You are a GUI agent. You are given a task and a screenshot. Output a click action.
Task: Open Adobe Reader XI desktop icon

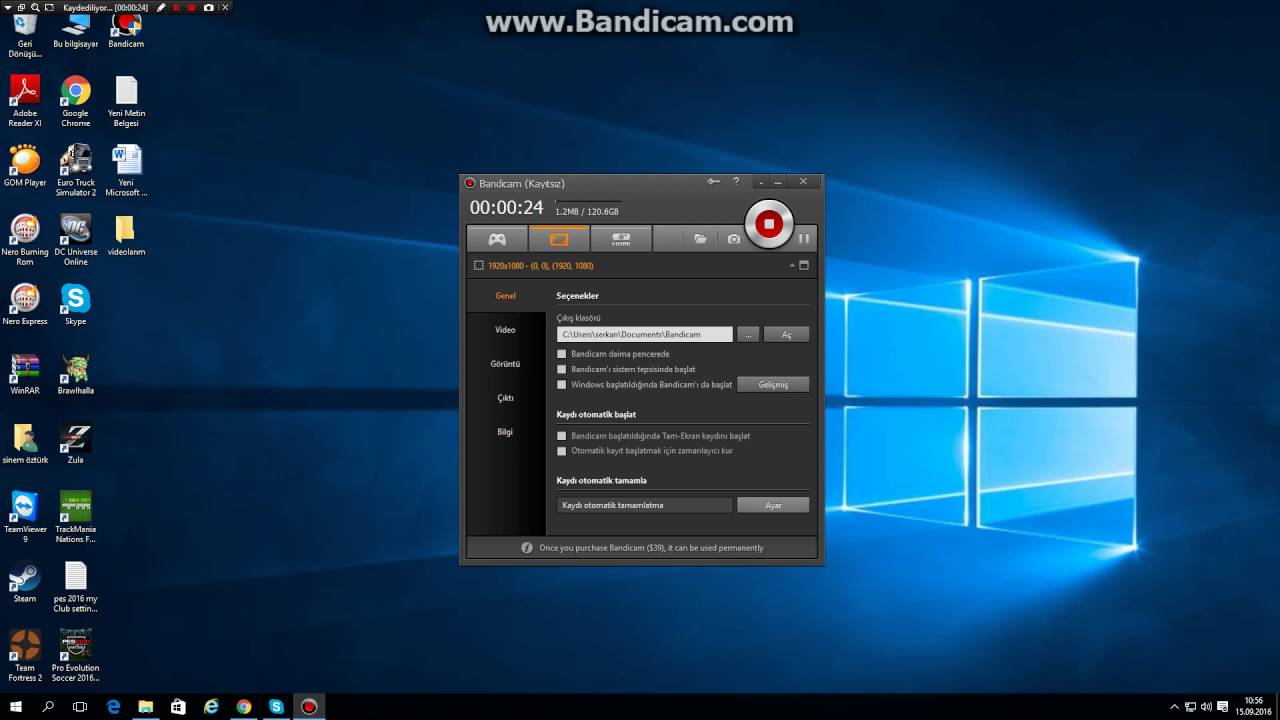[x=25, y=101]
